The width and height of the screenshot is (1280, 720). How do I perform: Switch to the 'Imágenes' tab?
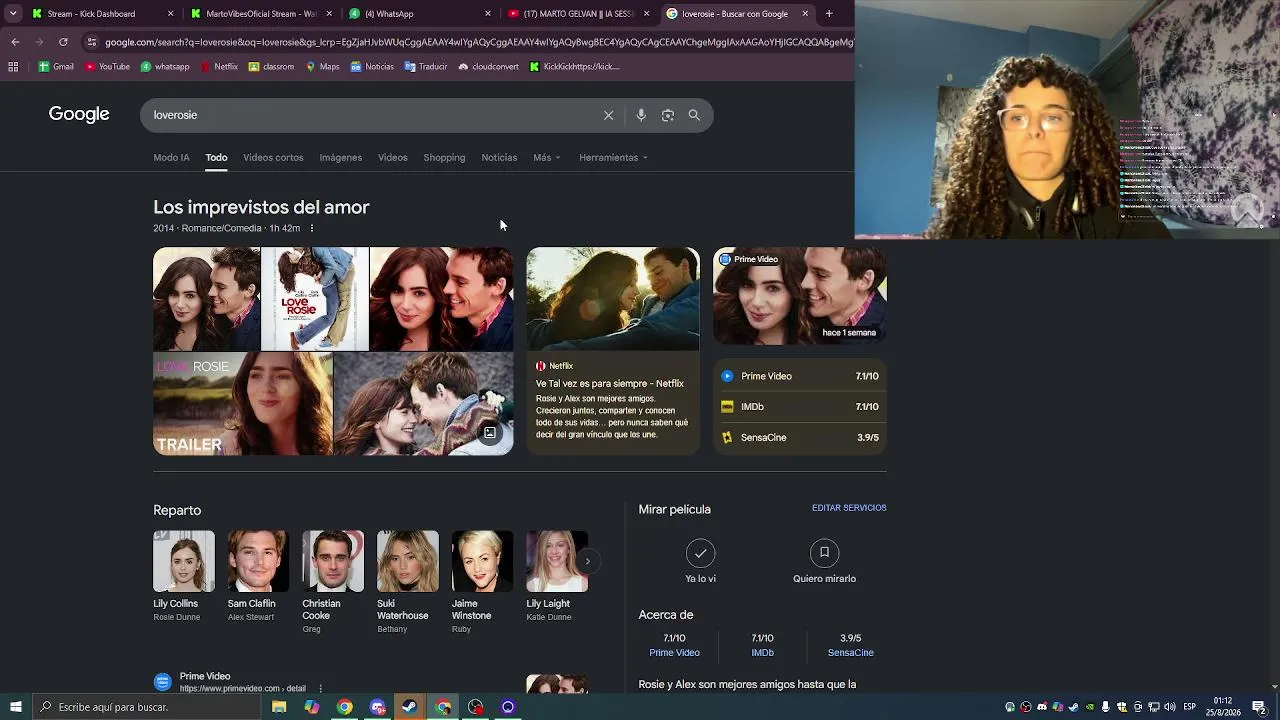click(x=340, y=158)
